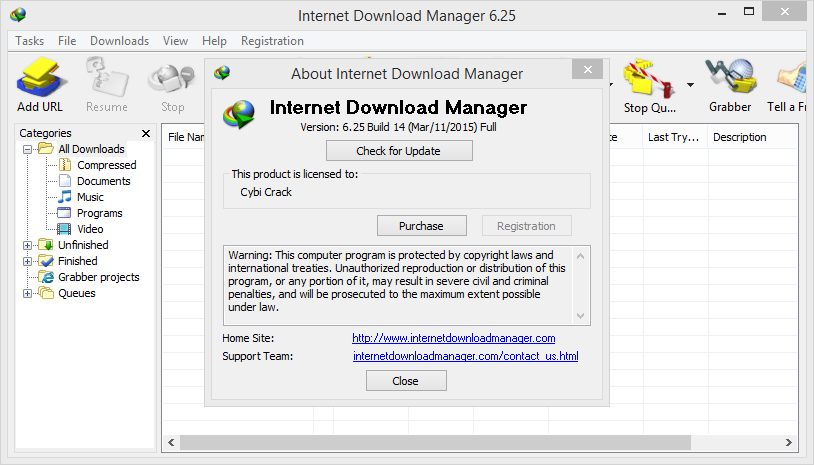
Task: Click the Purchase button
Action: [422, 226]
